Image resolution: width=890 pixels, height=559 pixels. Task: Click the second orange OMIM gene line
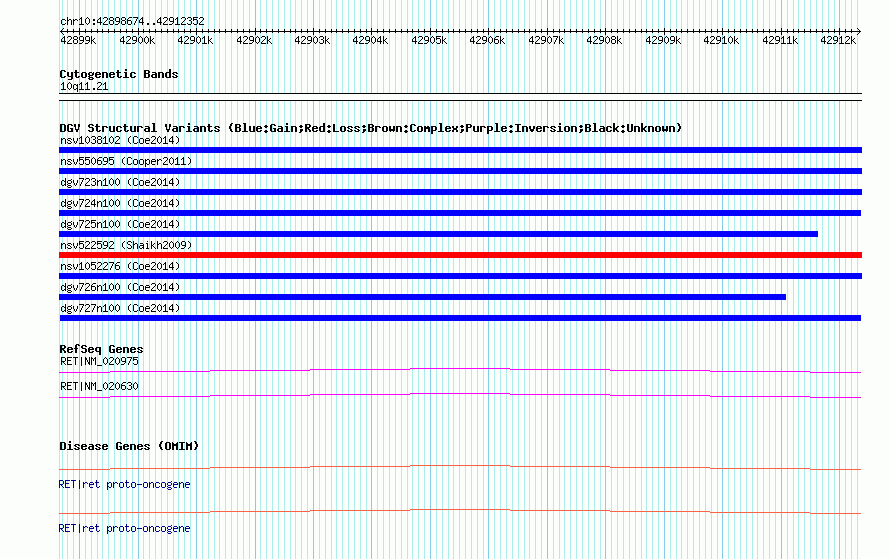(x=460, y=511)
